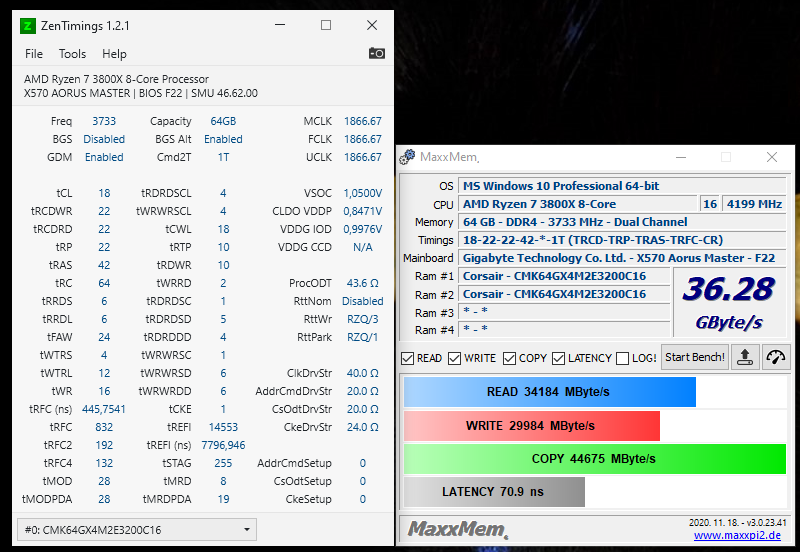Click the Cmd2T value 1T
The image size is (800, 552).
(x=223, y=157)
